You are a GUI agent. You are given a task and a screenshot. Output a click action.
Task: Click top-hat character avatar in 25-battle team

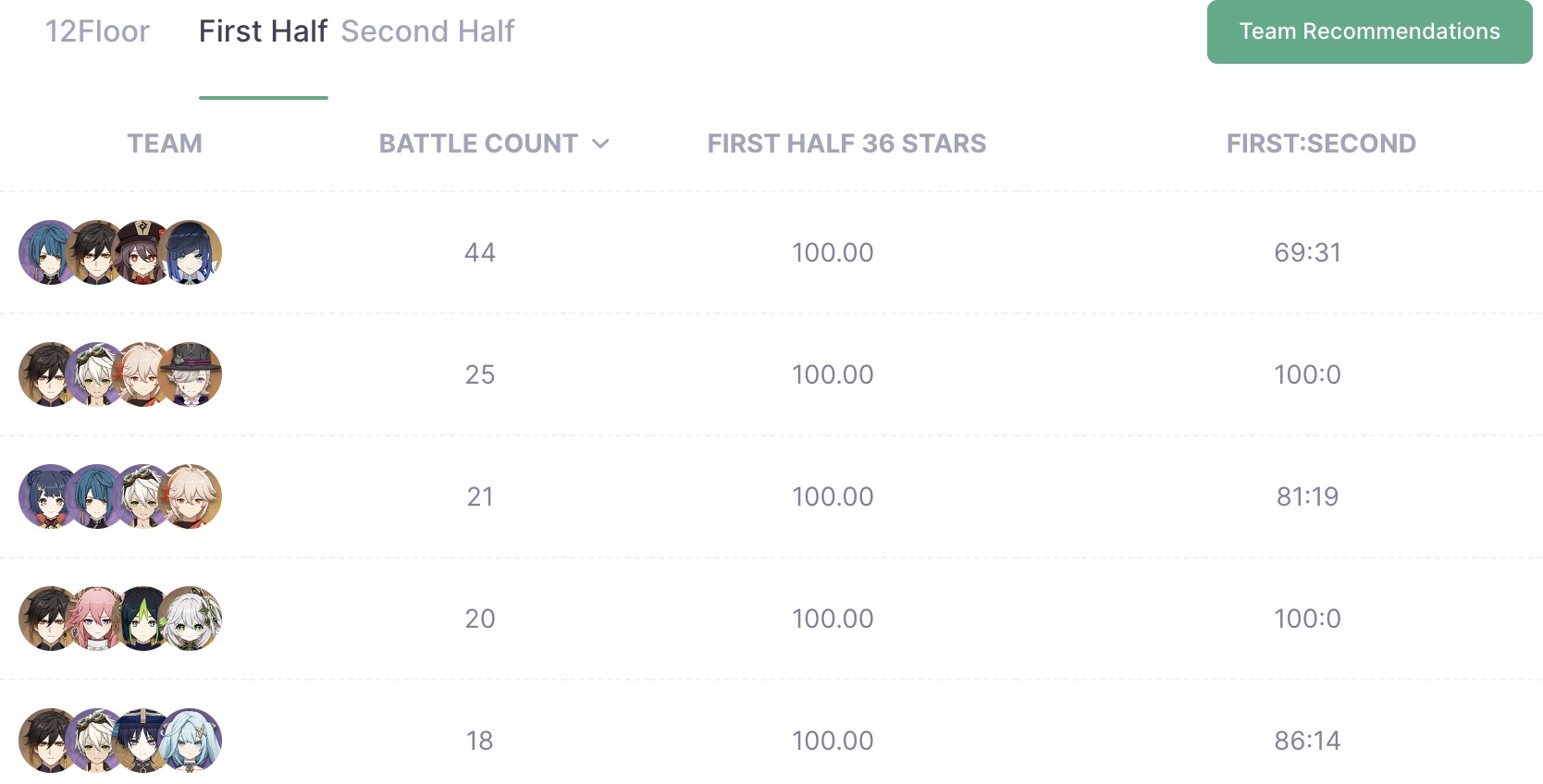coord(190,374)
